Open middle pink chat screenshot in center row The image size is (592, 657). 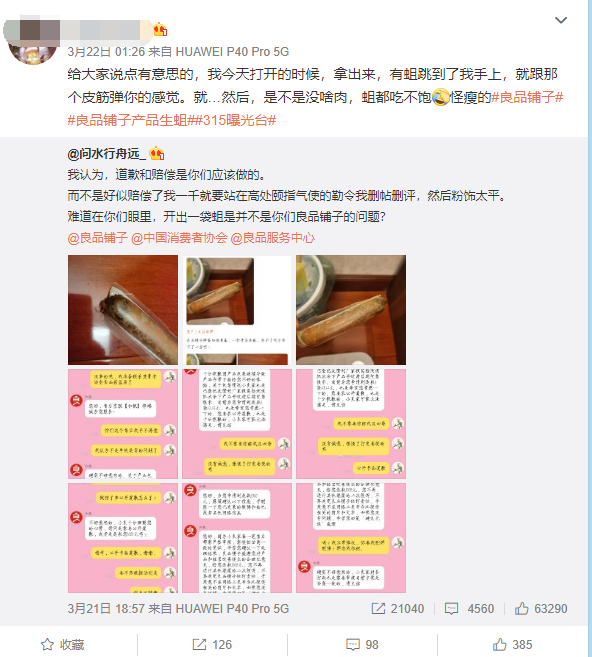[237, 424]
